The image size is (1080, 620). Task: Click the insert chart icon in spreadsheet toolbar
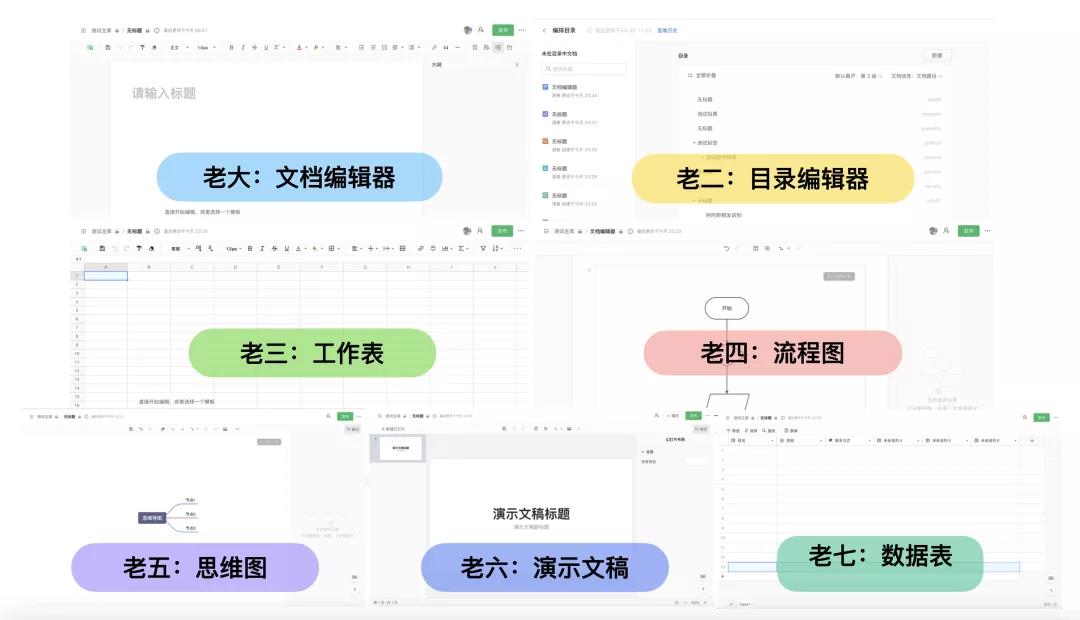click(446, 248)
